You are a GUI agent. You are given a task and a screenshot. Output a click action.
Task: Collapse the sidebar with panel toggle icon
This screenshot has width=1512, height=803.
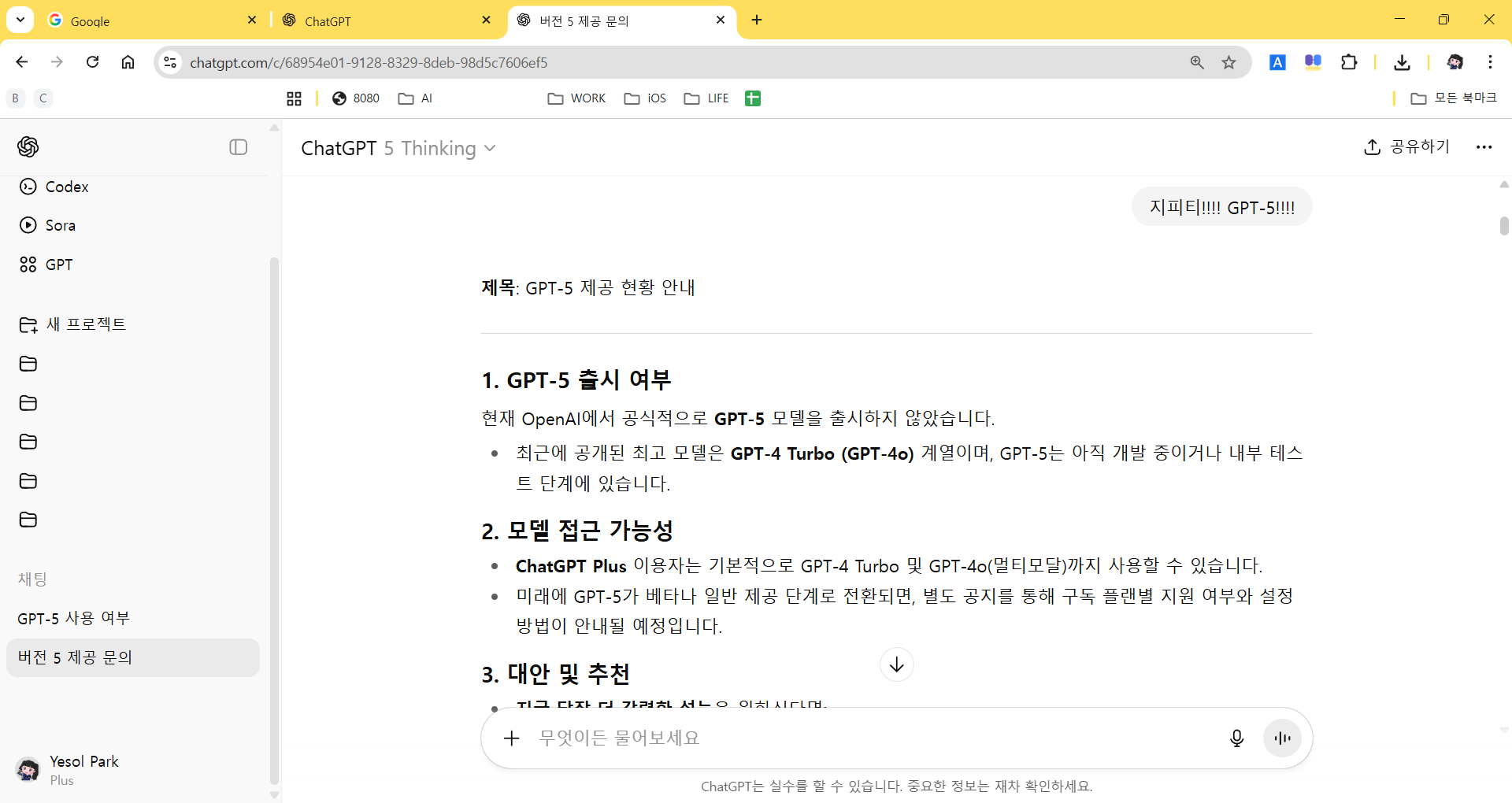tap(239, 147)
